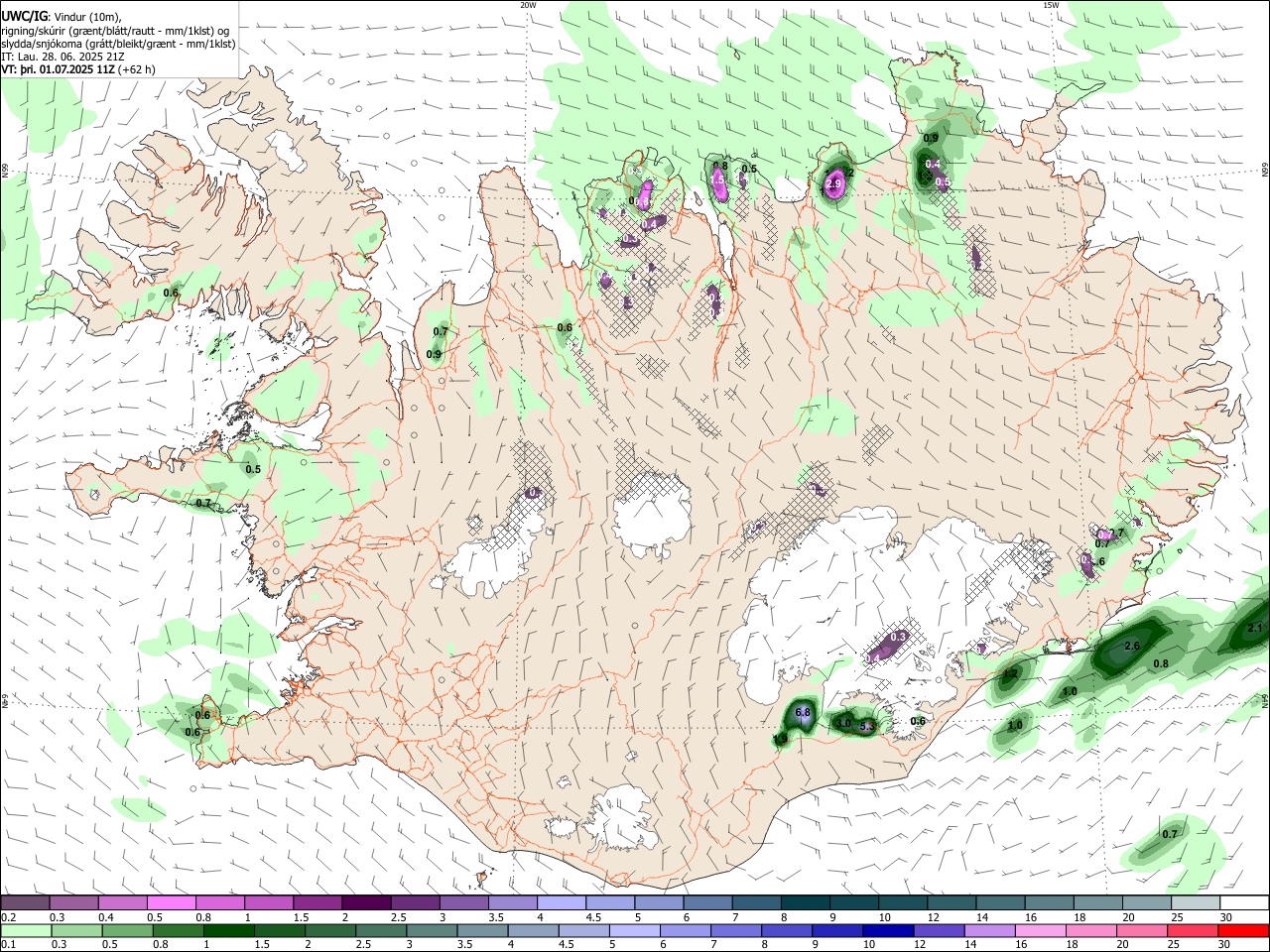Click the navy blue 10 rain legend swatch
1270x952 pixels.
(889, 931)
